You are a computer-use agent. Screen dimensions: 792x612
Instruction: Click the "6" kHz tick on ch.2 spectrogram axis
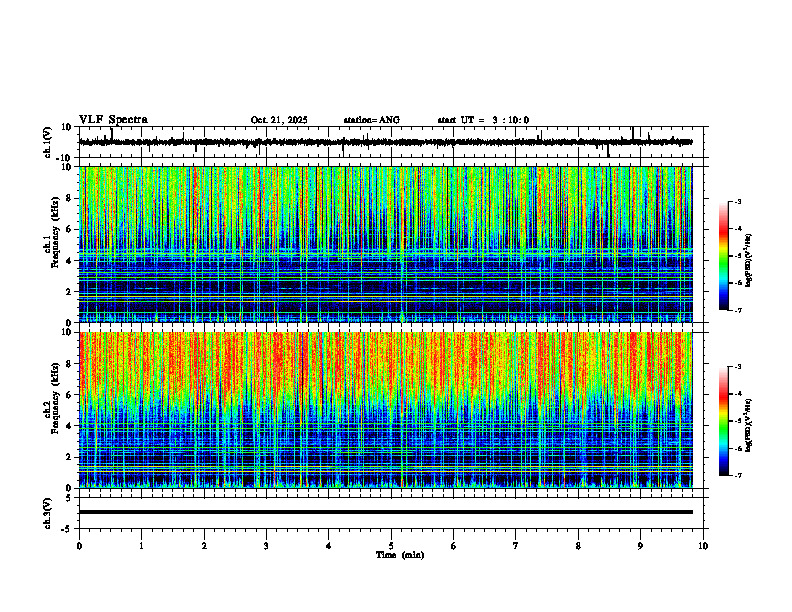69,395
